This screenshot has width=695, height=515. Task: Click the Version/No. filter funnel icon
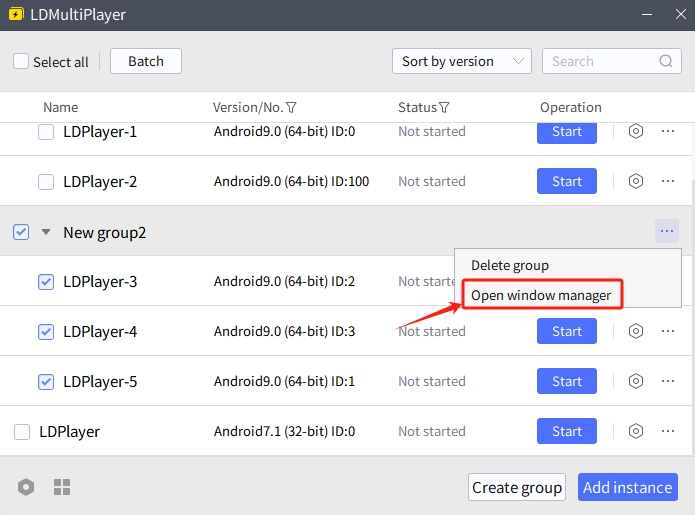291,108
